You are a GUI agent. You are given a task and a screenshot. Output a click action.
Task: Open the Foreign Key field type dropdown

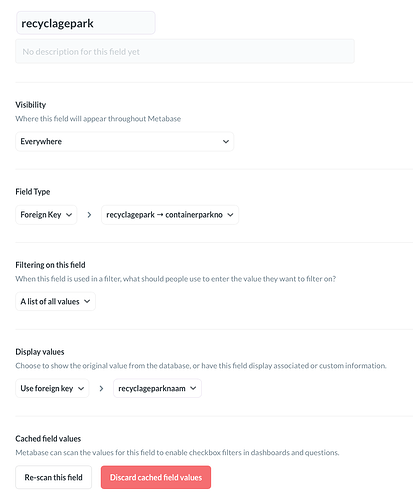(x=46, y=215)
